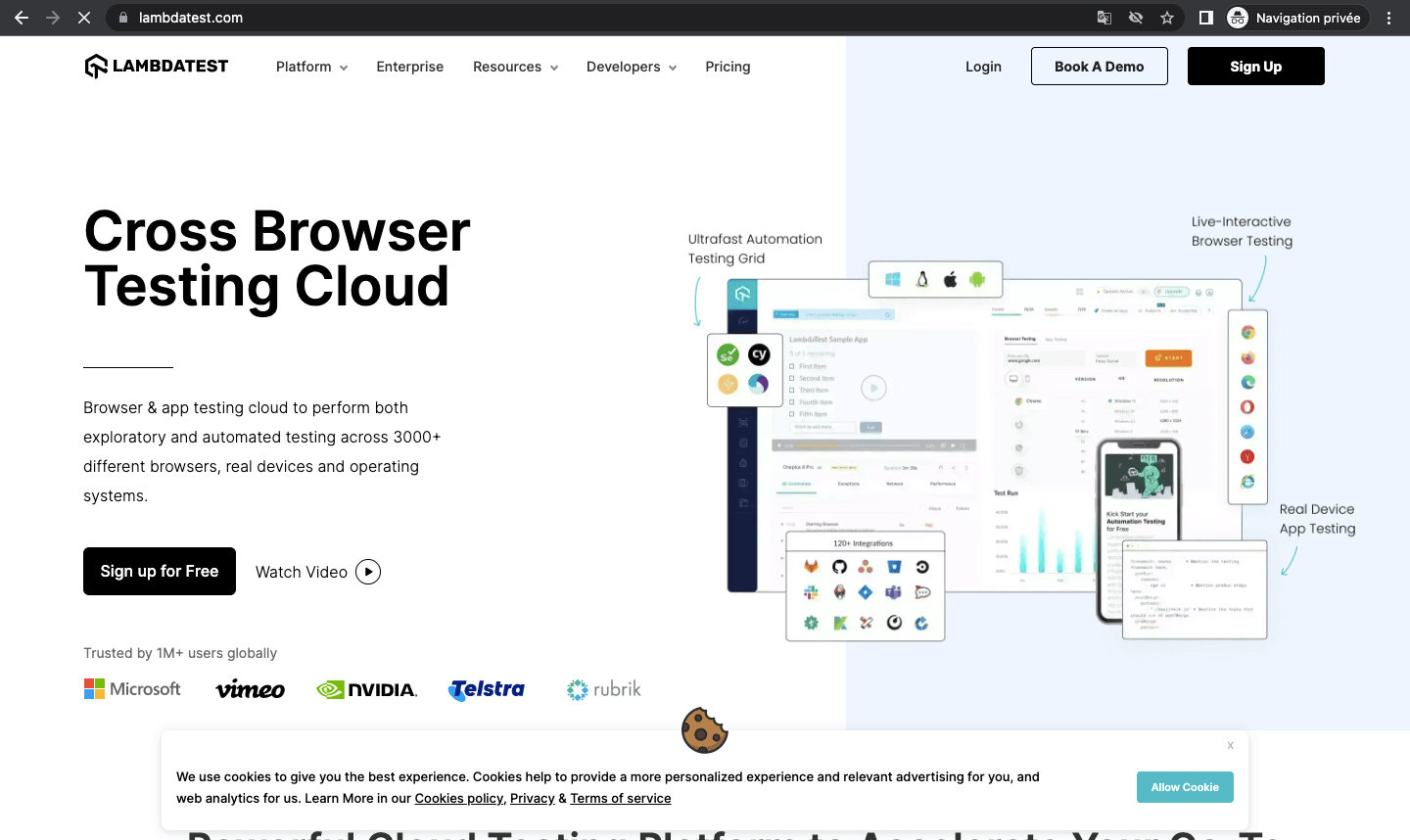Viewport: 1410px width, 840px height.
Task: Close the cookie banner with the x
Action: tap(1231, 746)
